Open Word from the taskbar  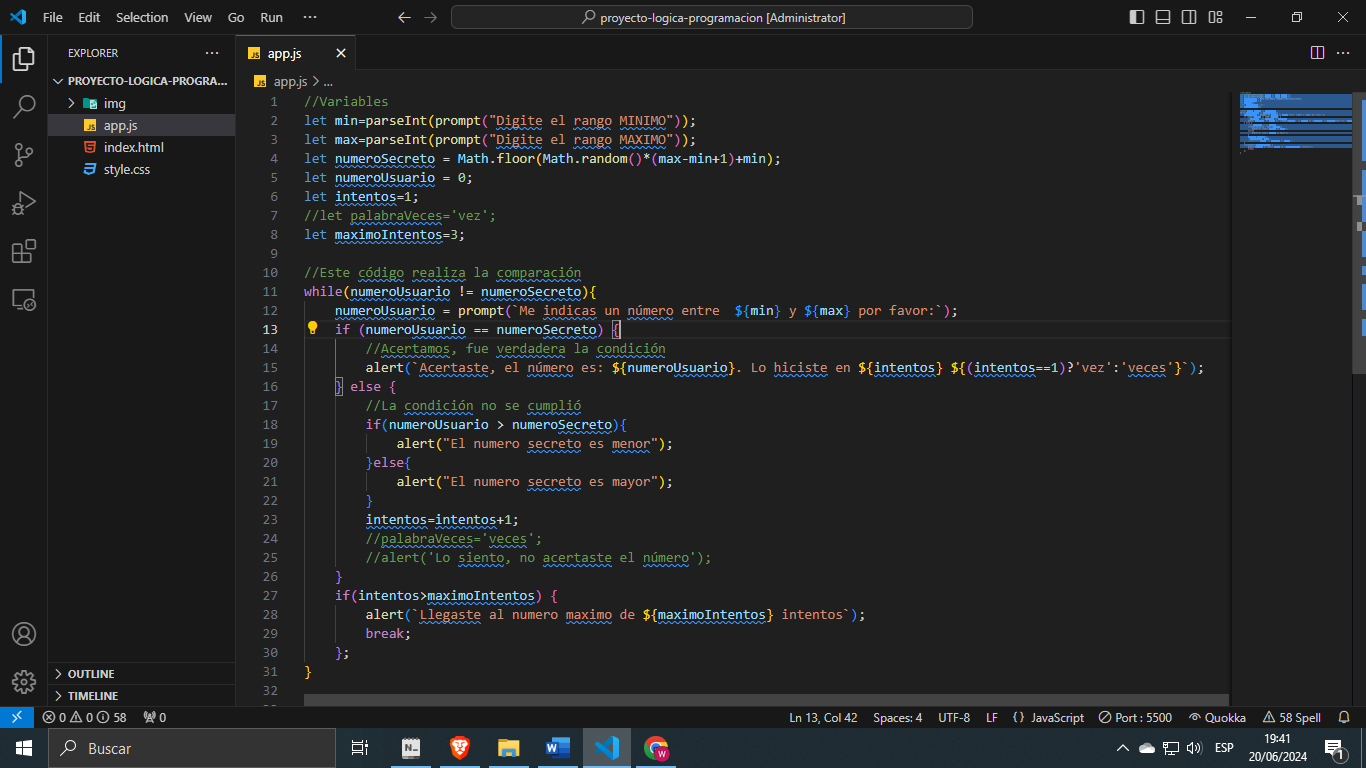pyautogui.click(x=557, y=748)
